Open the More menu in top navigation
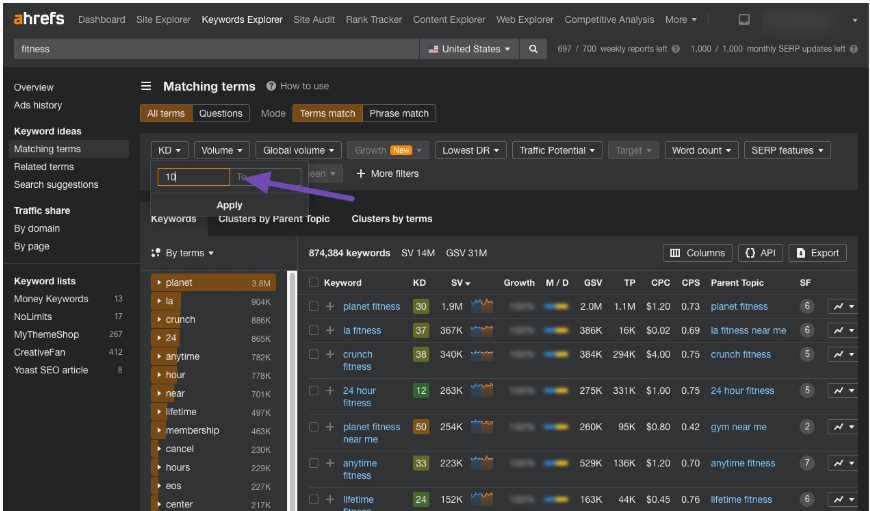870x511 pixels. pyautogui.click(x=681, y=19)
